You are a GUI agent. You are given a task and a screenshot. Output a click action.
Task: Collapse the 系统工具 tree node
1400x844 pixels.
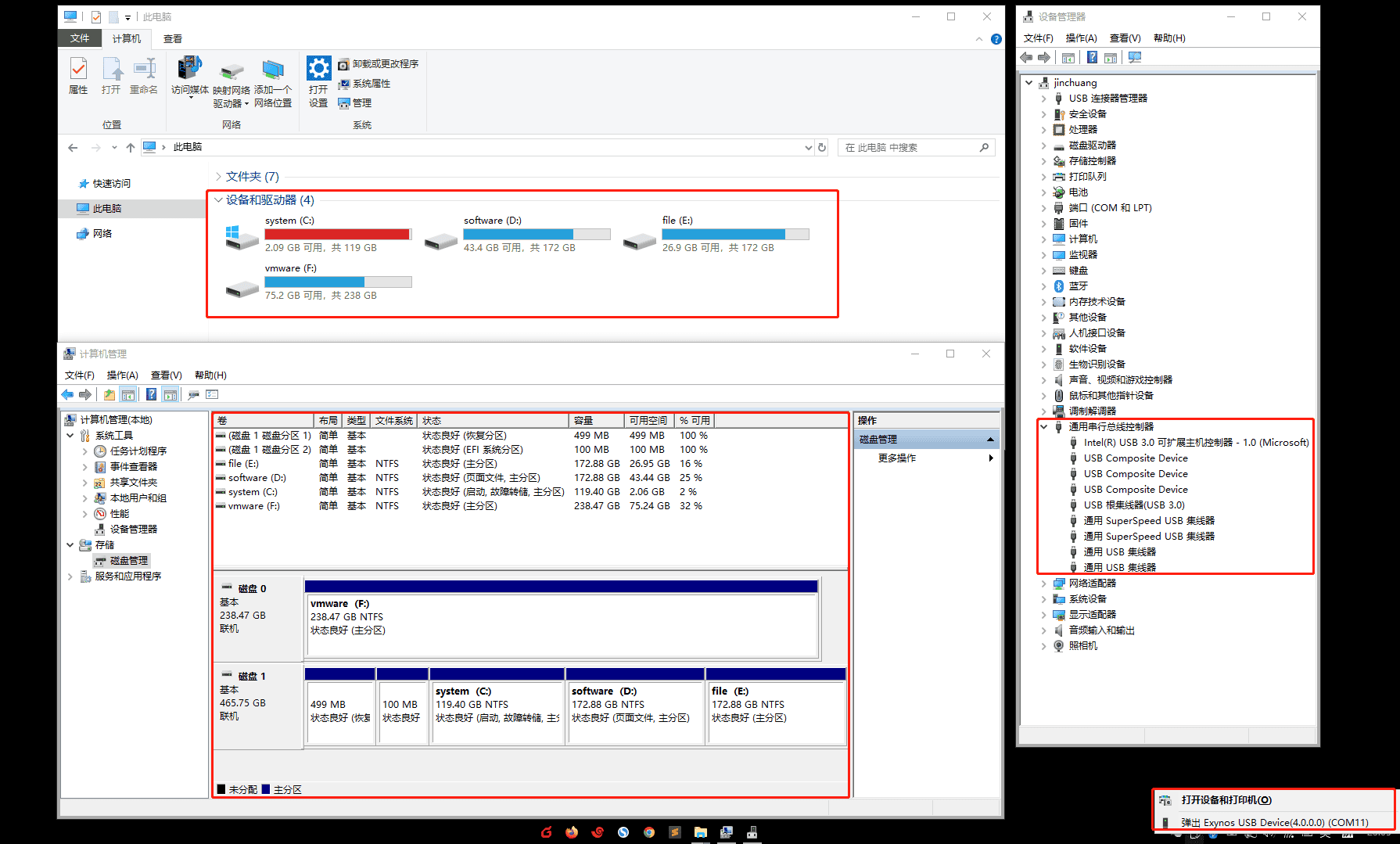pos(70,436)
